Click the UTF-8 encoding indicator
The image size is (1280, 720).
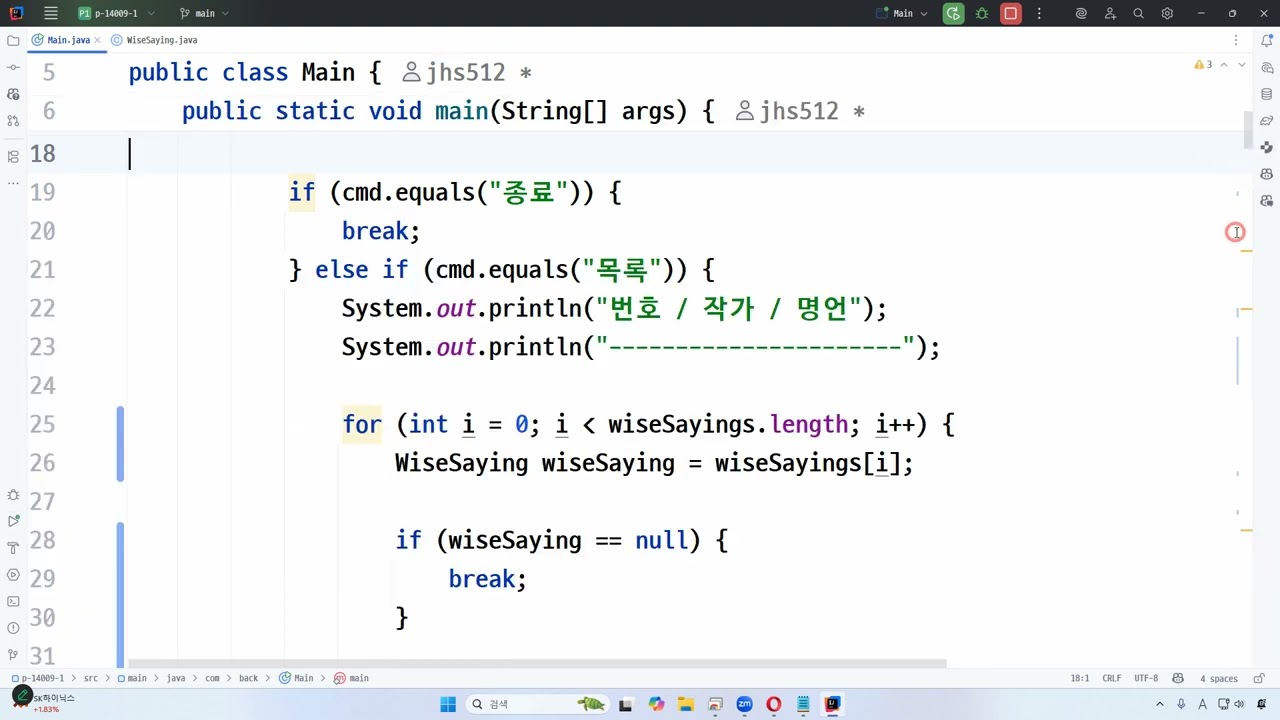(1146, 678)
